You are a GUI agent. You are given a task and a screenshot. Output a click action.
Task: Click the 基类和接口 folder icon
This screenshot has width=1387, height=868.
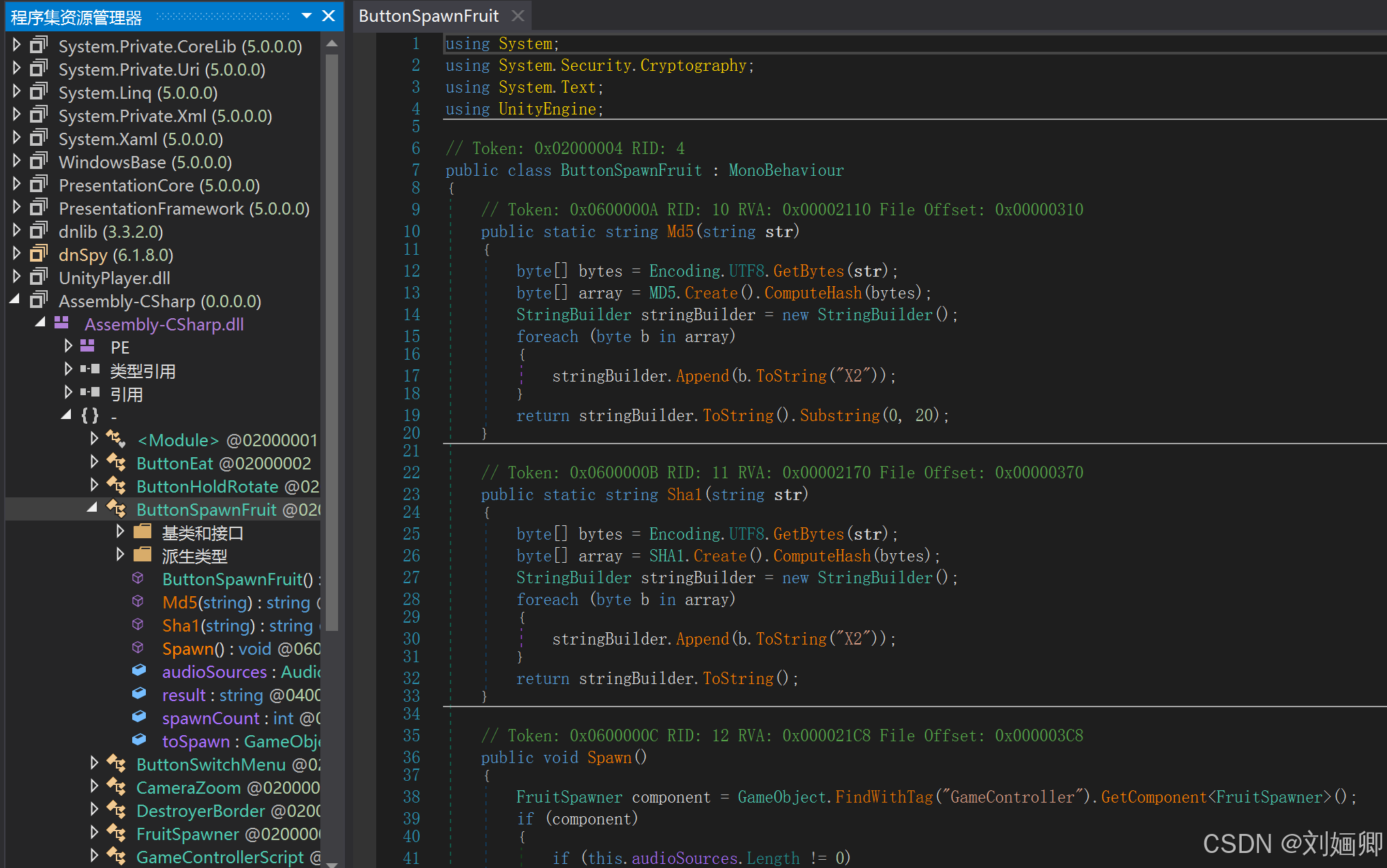point(142,532)
